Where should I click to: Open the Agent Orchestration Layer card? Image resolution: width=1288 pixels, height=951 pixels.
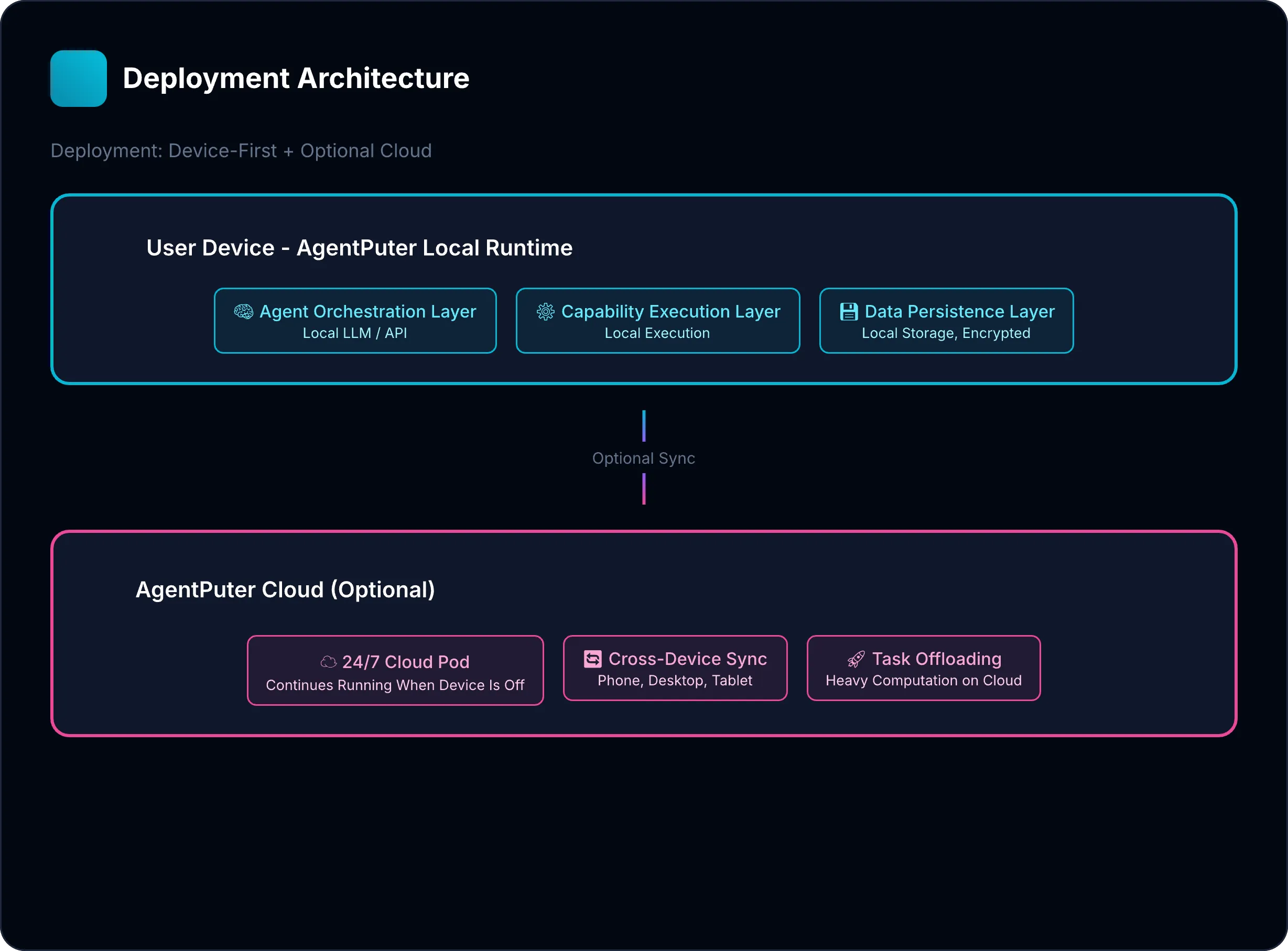click(x=355, y=321)
